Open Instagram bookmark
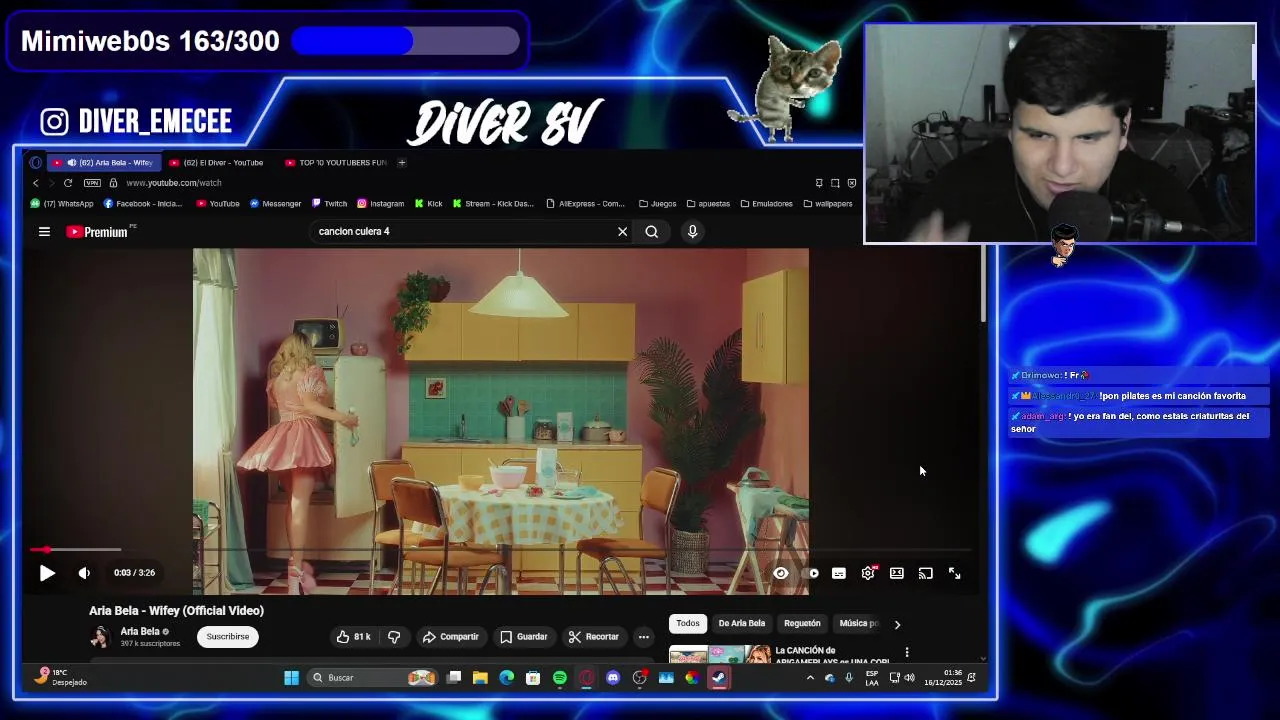The width and height of the screenshot is (1280, 720). pos(381,204)
